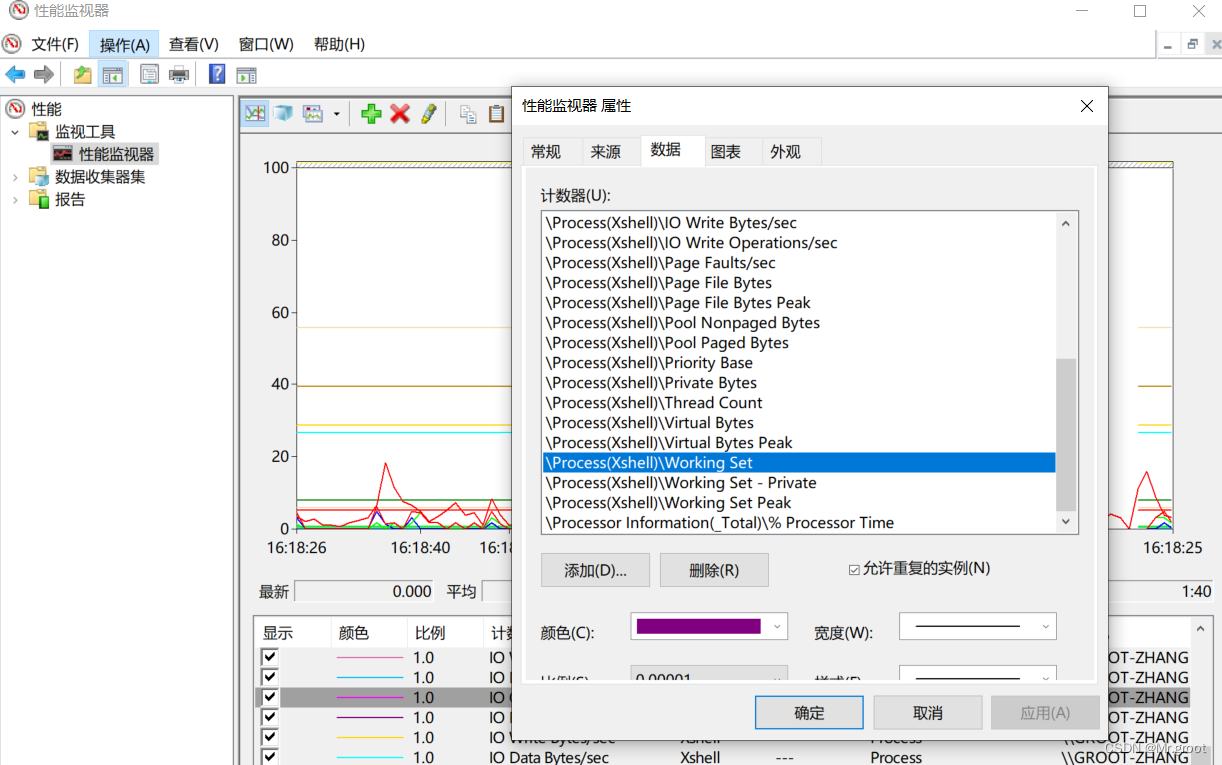Click the 添加(D) button

click(x=595, y=569)
